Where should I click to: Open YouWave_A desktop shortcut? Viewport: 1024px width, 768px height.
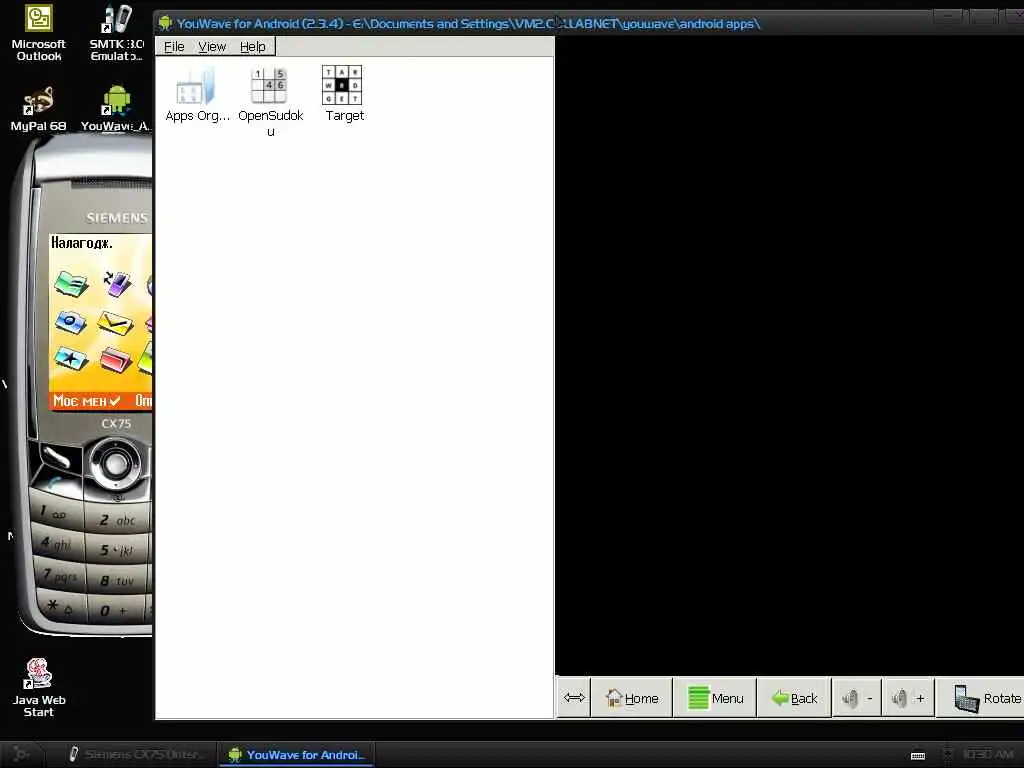(116, 109)
